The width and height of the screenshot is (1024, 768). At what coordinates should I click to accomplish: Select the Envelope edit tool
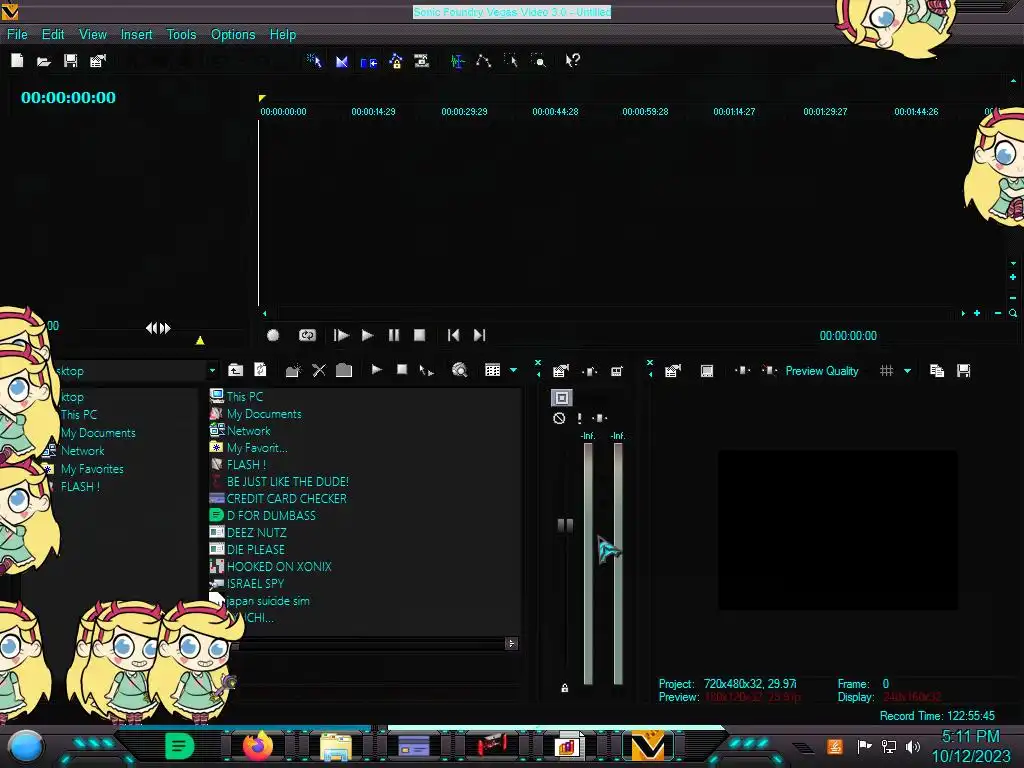[483, 61]
